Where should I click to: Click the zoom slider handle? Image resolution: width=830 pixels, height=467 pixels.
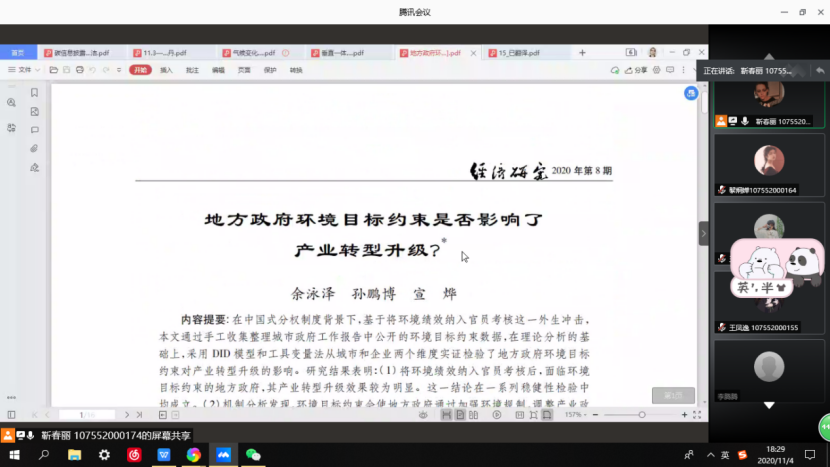click(642, 415)
